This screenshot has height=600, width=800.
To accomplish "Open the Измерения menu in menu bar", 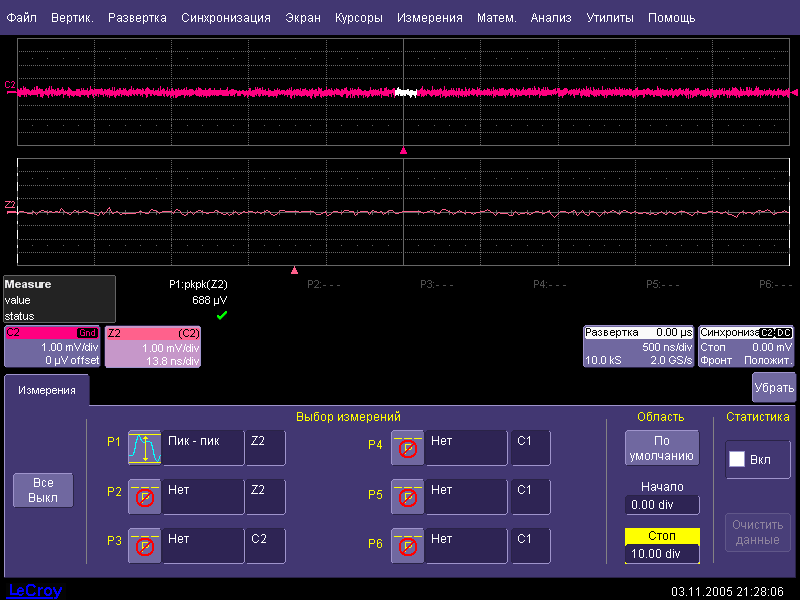I will 429,18.
